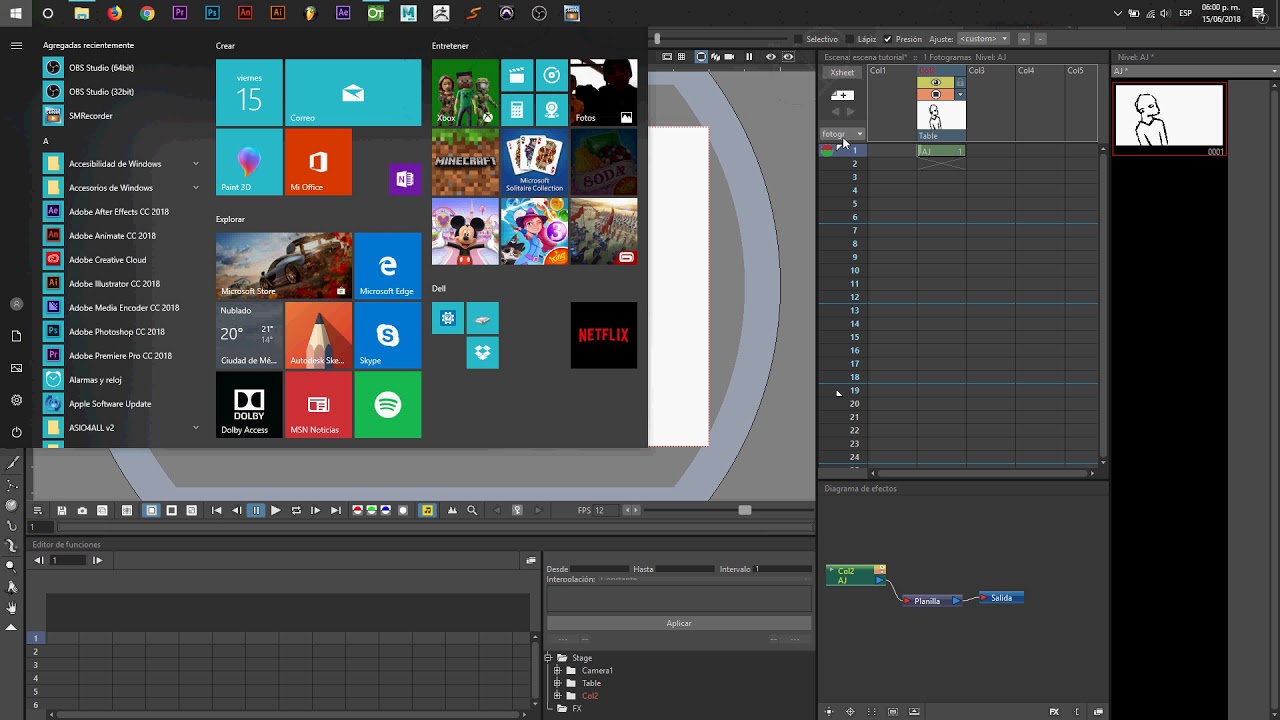
Task: Click the AJ cell in Col2 frame 1
Action: [941, 151]
